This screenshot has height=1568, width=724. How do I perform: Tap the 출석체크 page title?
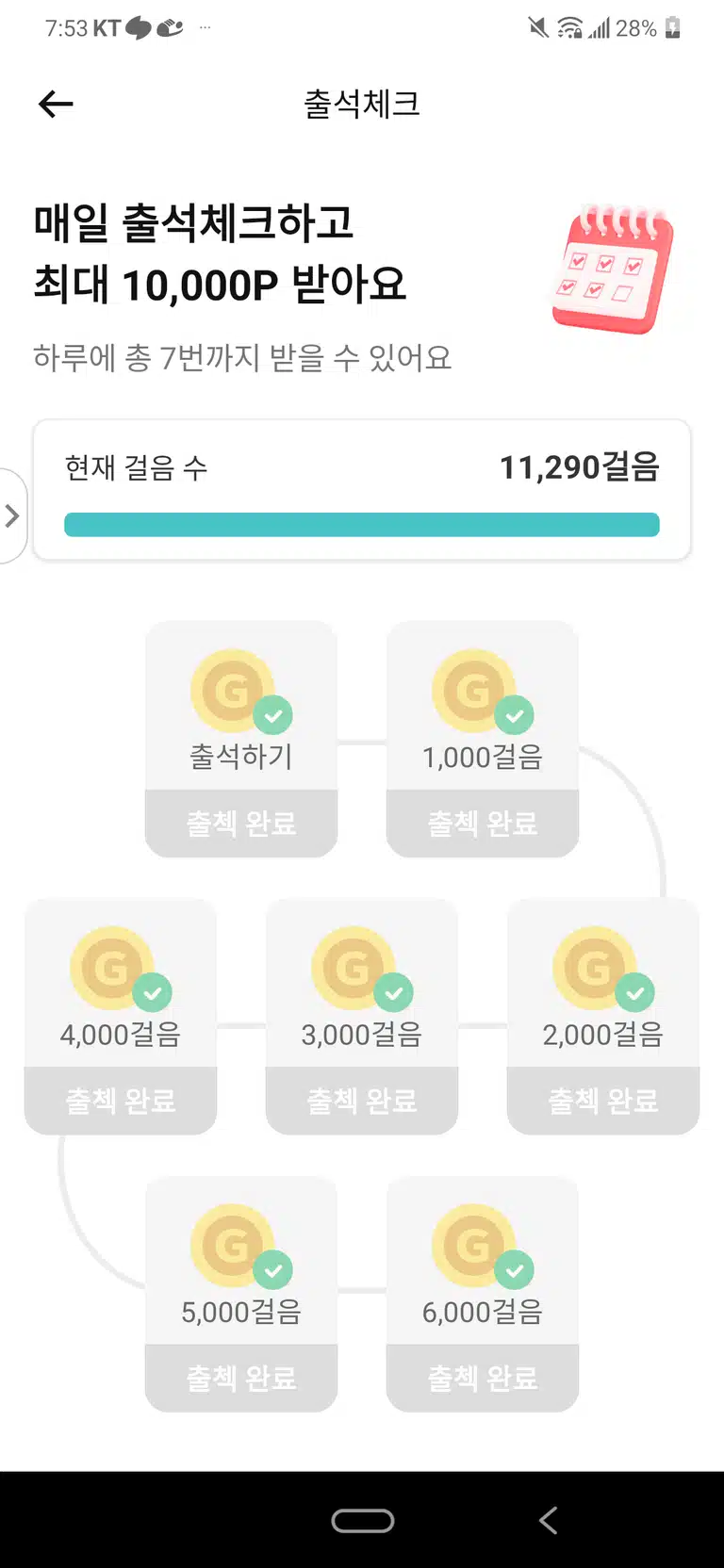coord(362,104)
